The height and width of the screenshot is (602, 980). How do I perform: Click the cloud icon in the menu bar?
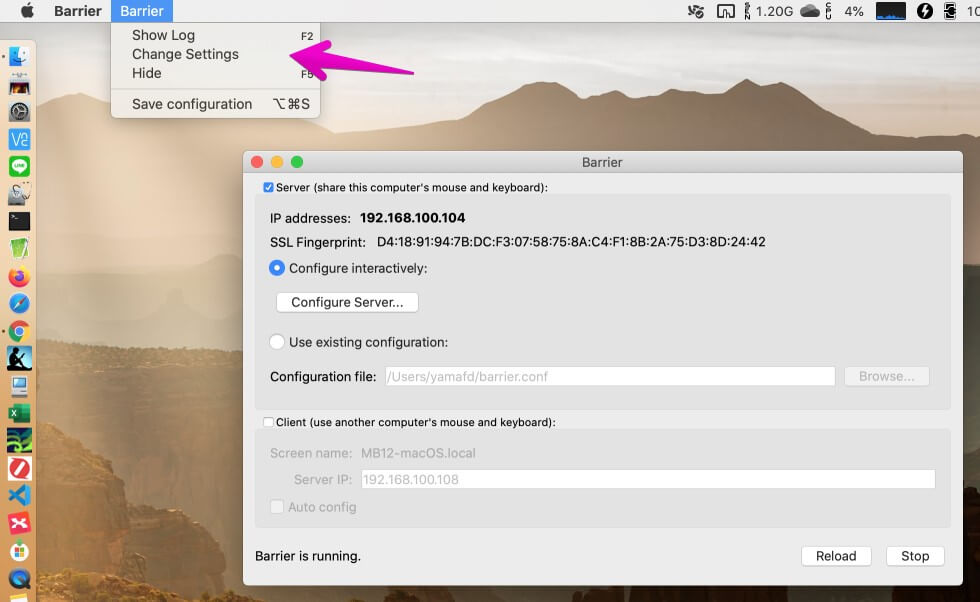(x=809, y=11)
